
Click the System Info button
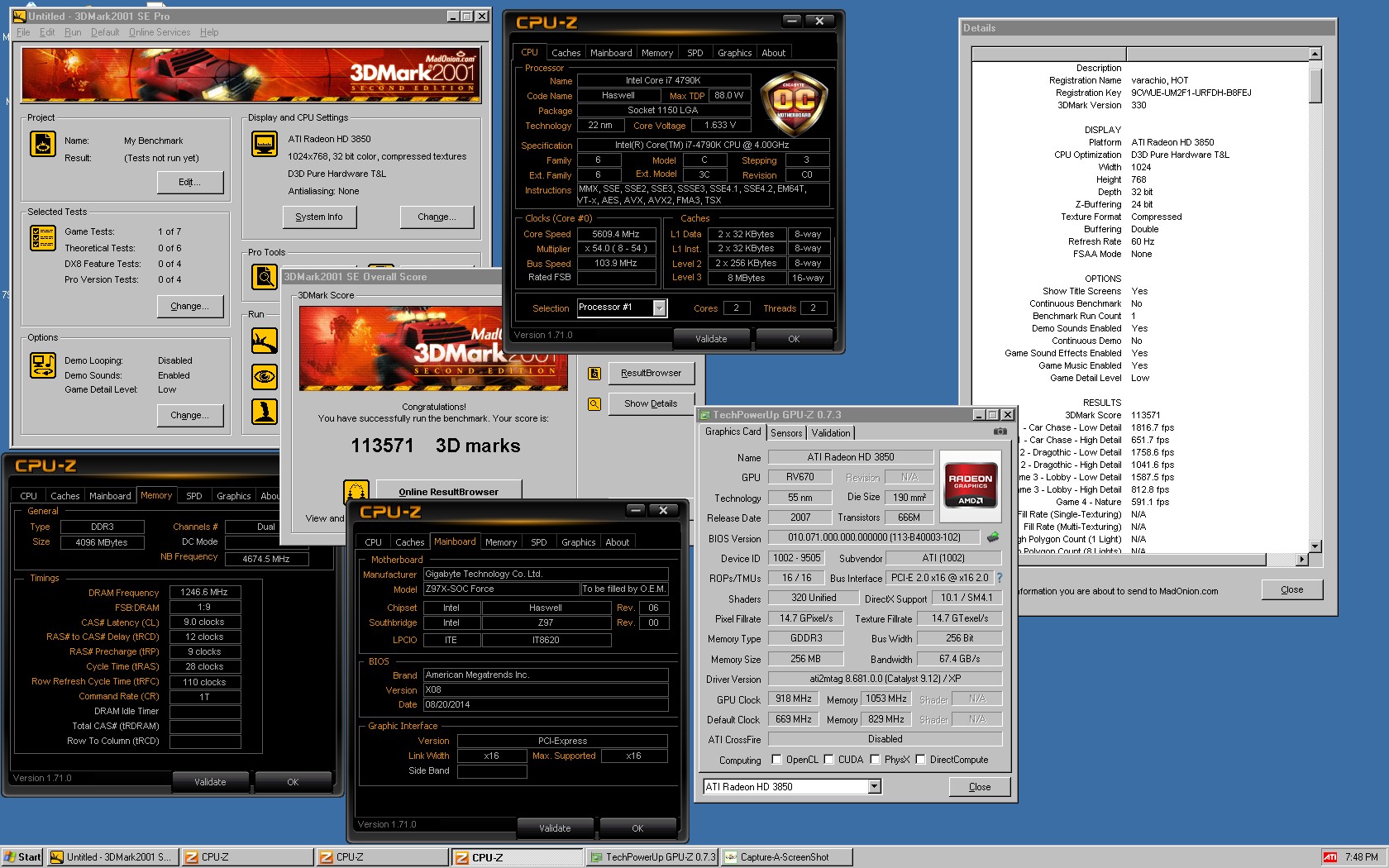319,217
